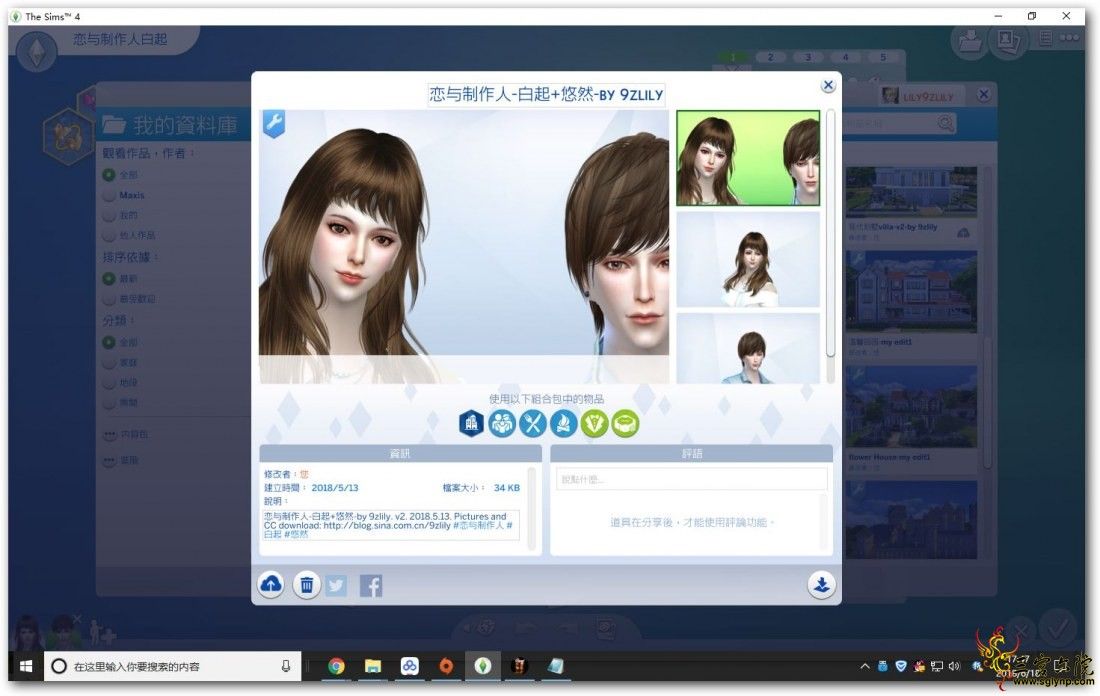Click search magnifier in Gallery window

click(946, 123)
